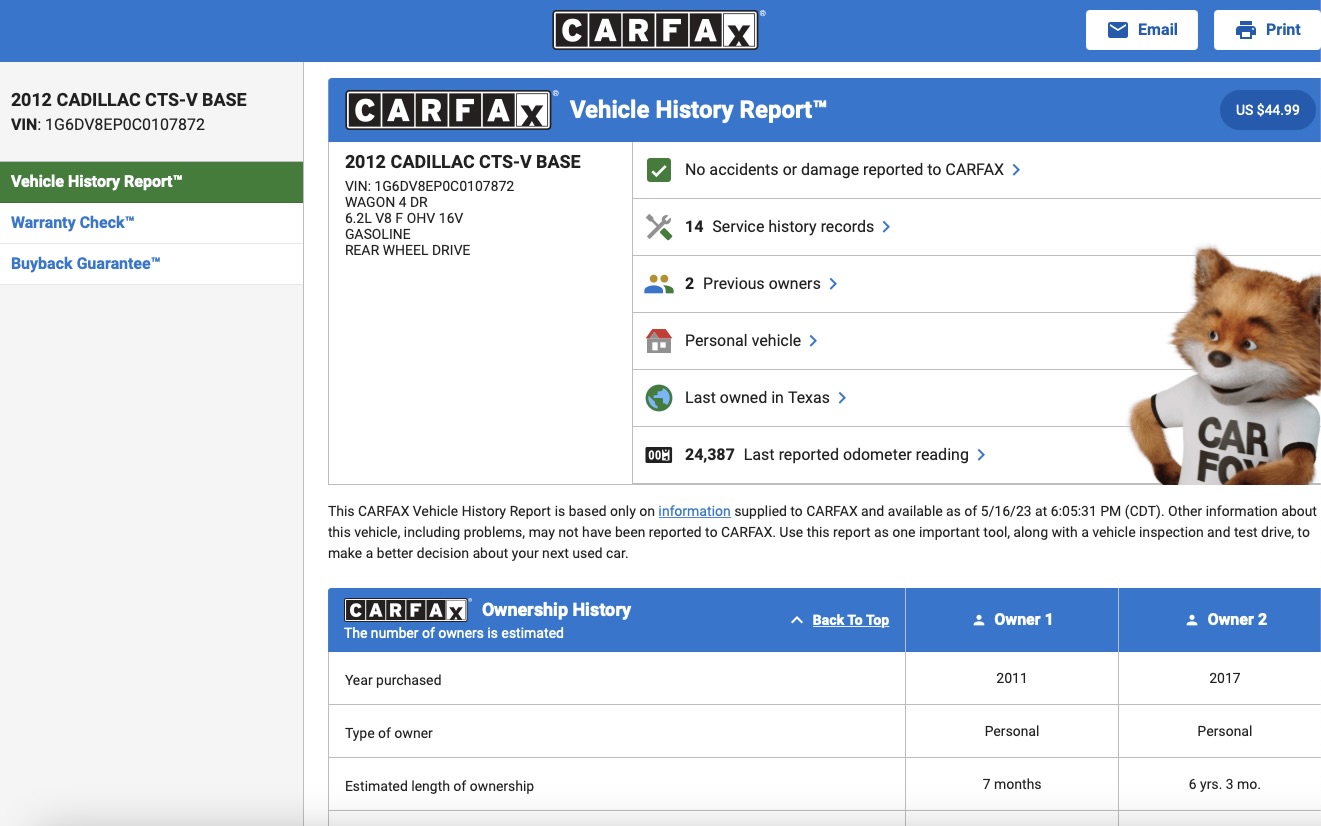Click the Ownership History section title

tap(556, 610)
